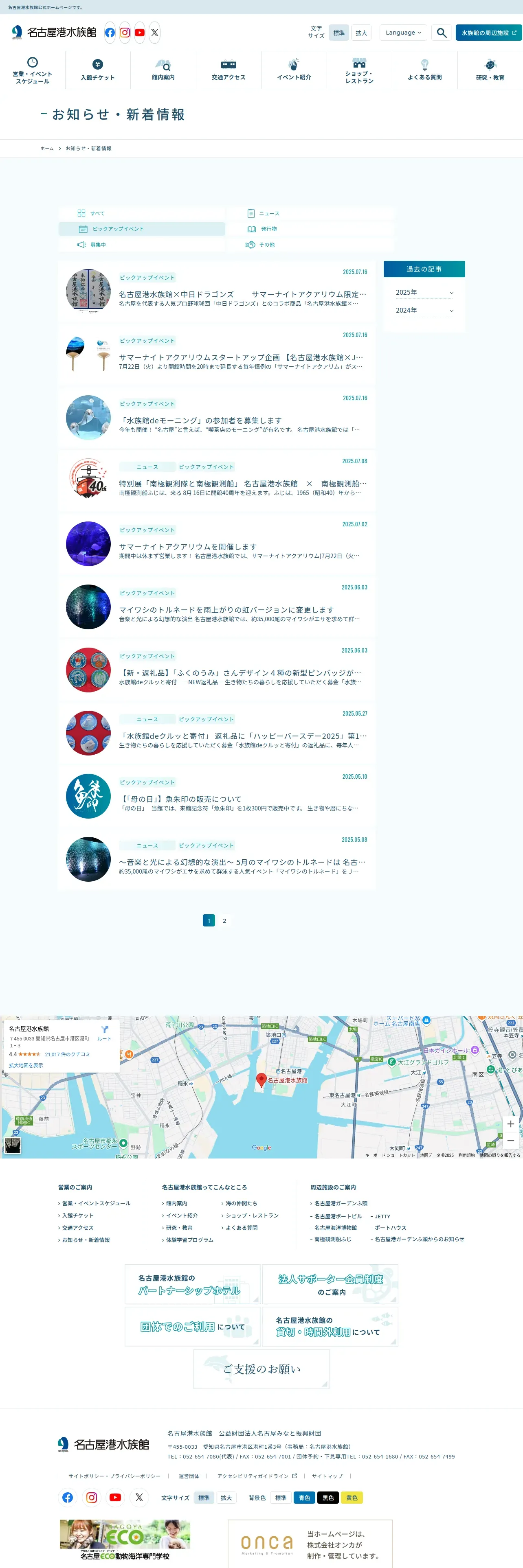Filter news by ニュース category

click(x=311, y=214)
